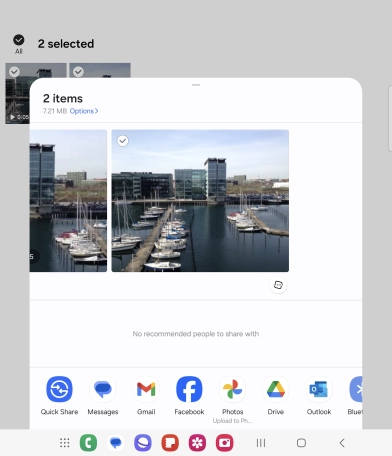Upload items to Google Photos

pos(232,389)
